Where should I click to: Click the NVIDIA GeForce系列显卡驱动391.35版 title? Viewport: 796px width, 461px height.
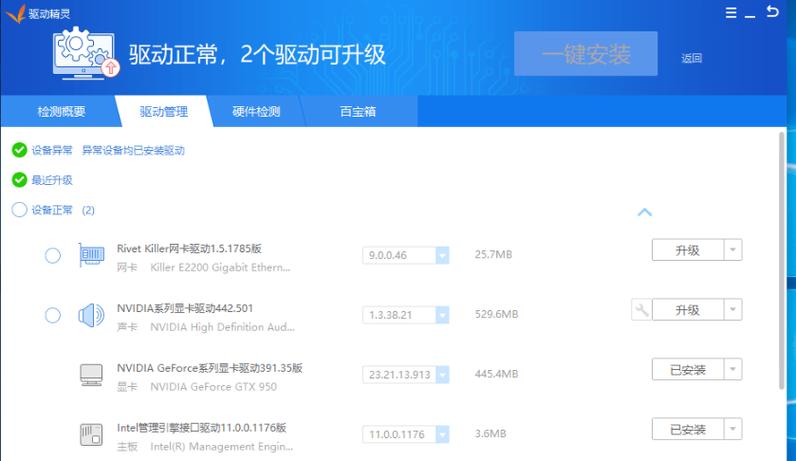tap(210, 368)
